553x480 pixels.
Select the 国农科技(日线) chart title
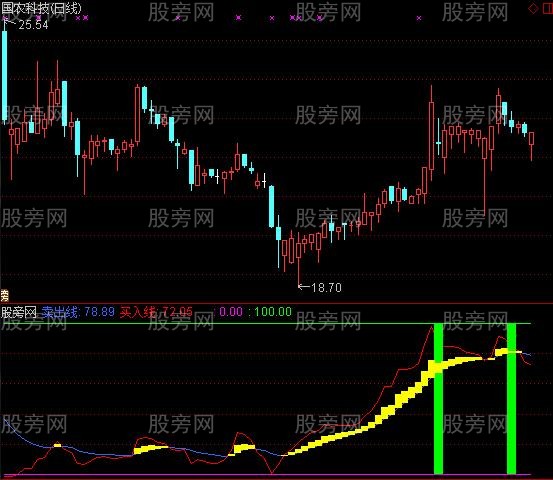coord(41,8)
